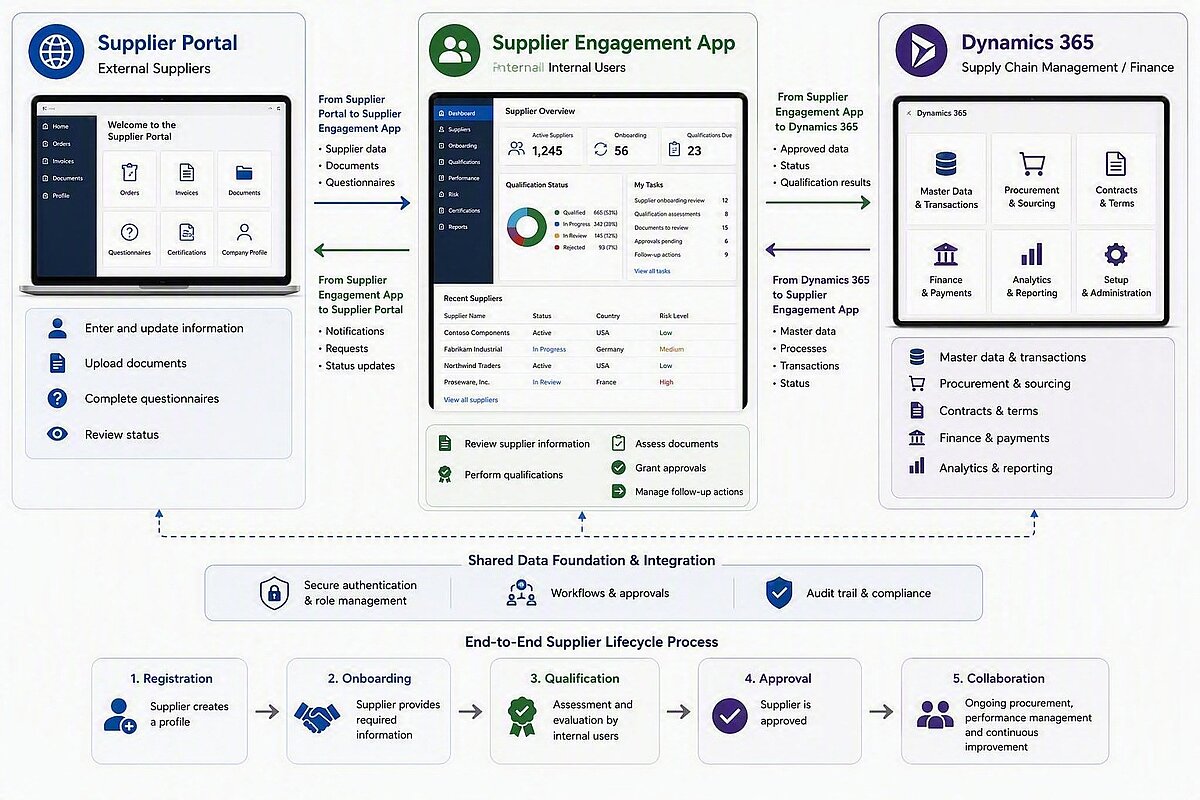Image resolution: width=1200 pixels, height=800 pixels.
Task: Click Documents to review task
Action: click(x=682, y=228)
